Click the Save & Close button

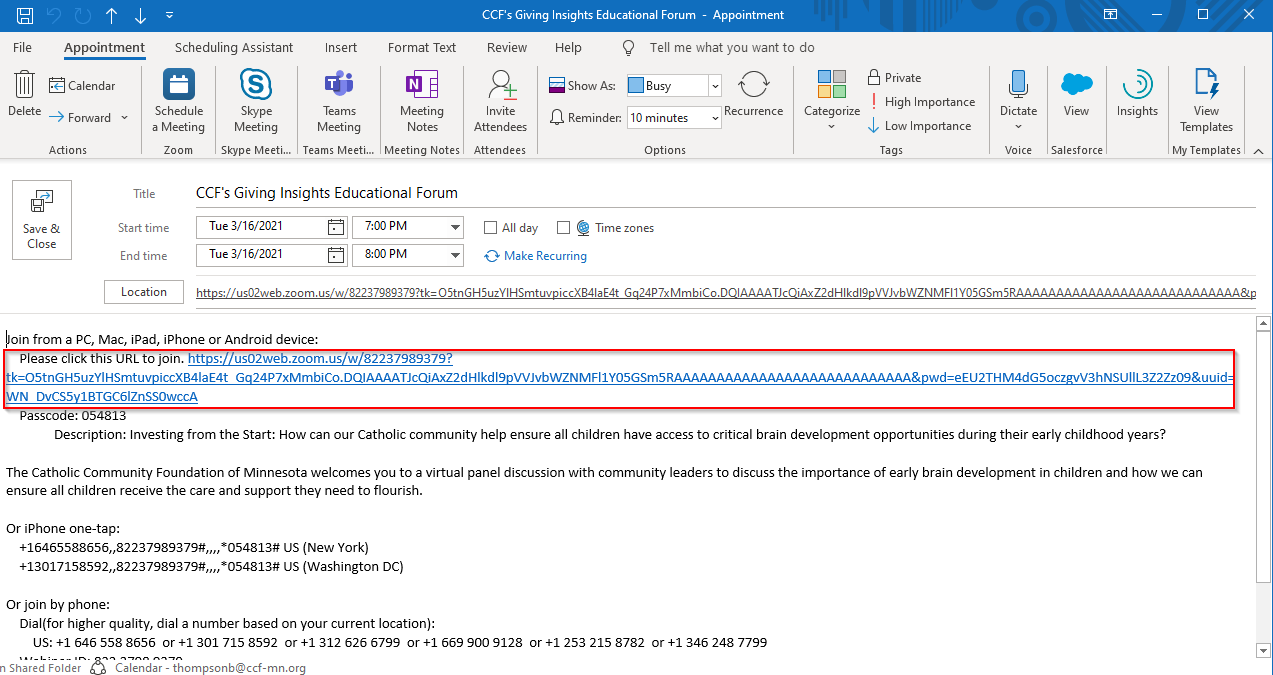tap(42, 220)
